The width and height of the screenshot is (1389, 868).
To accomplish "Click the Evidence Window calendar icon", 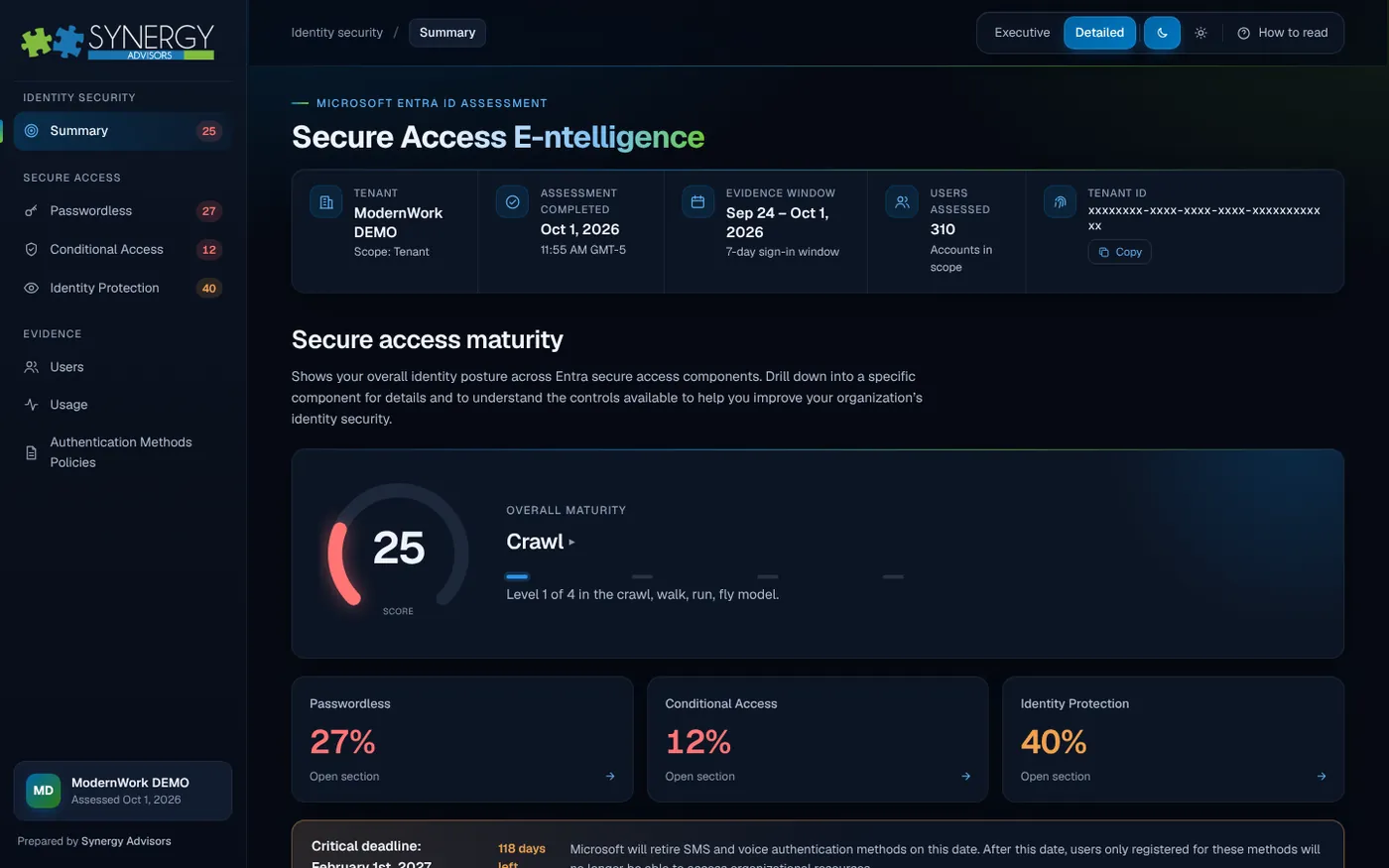I will point(697,201).
